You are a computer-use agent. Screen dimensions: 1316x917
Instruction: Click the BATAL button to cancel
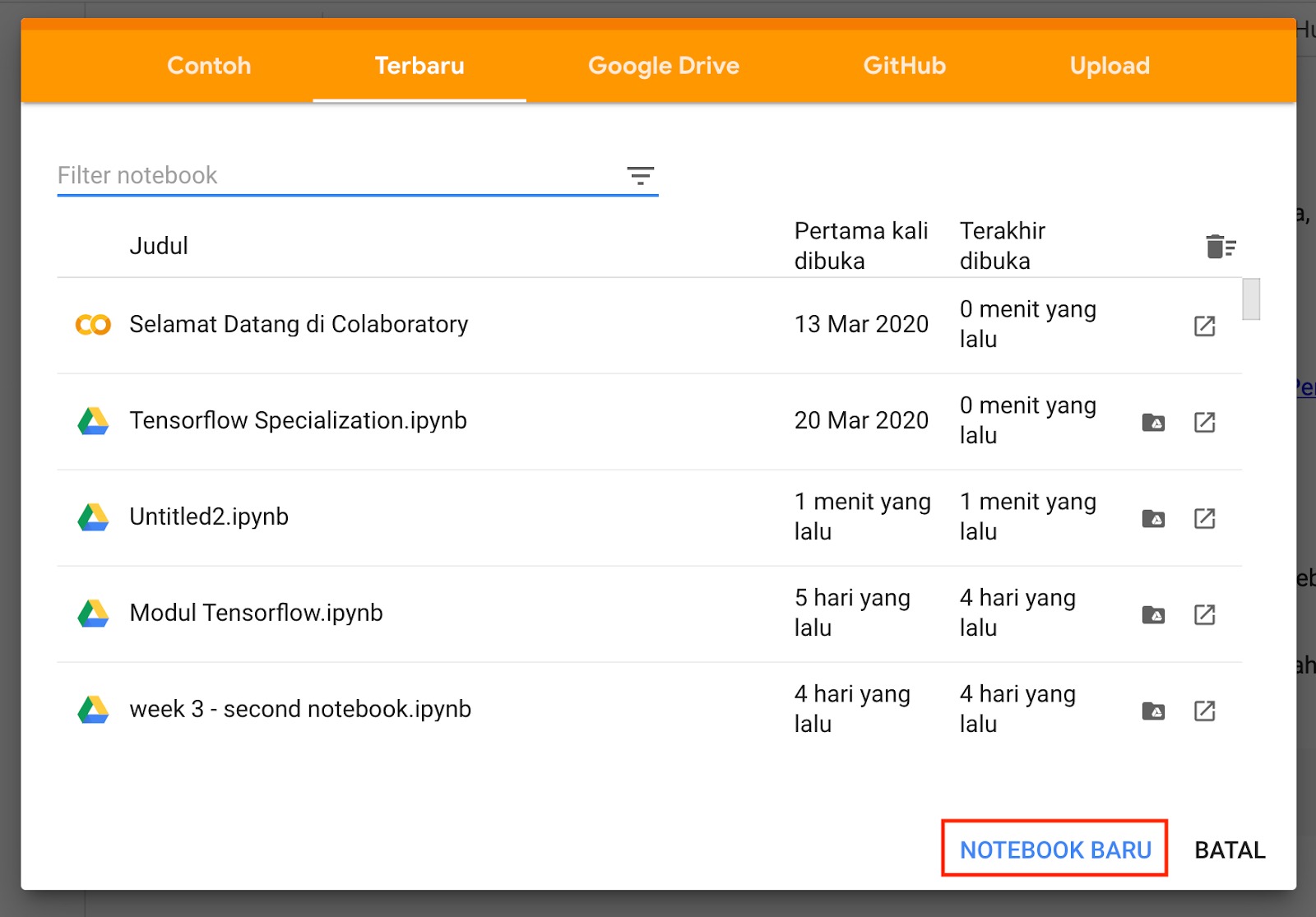pyautogui.click(x=1230, y=850)
